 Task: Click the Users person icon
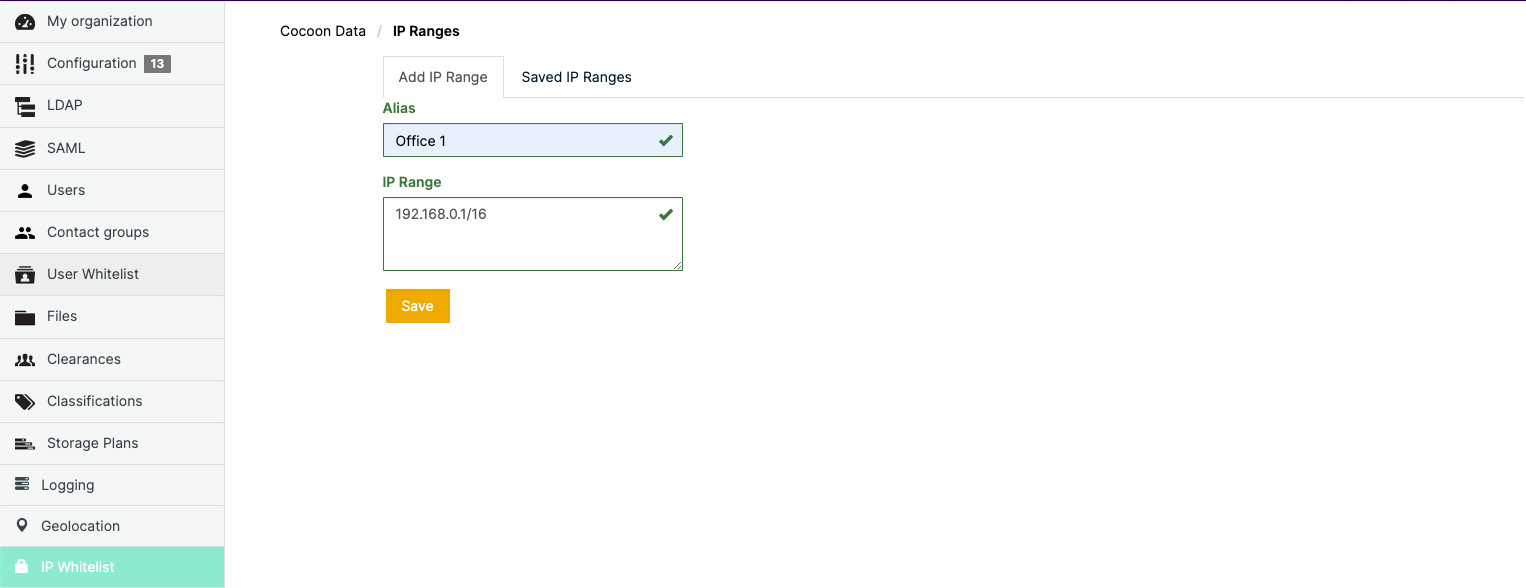click(25, 190)
